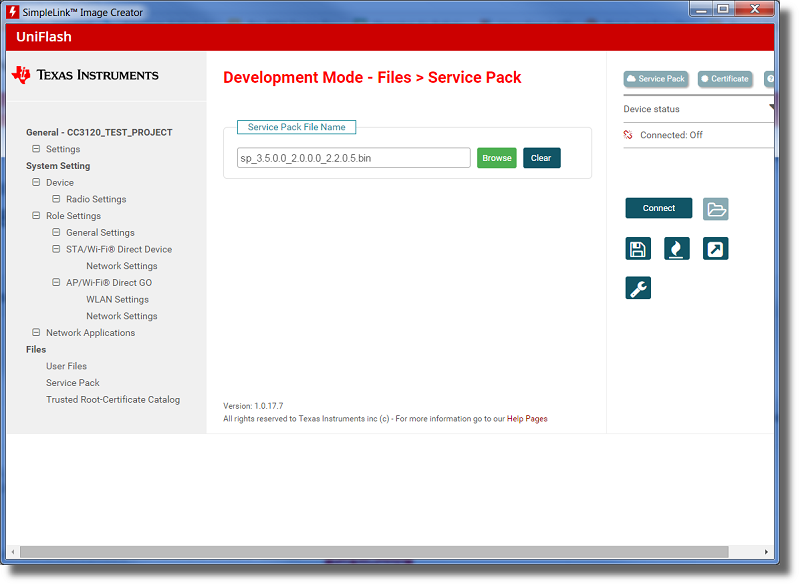Image resolution: width=800 pixels, height=585 pixels.
Task: Click the export arrow icon
Action: click(715, 249)
